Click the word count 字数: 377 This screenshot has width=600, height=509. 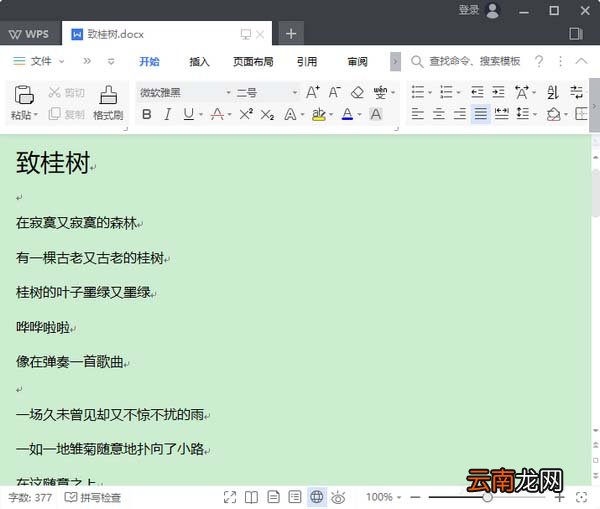[x=30, y=497]
